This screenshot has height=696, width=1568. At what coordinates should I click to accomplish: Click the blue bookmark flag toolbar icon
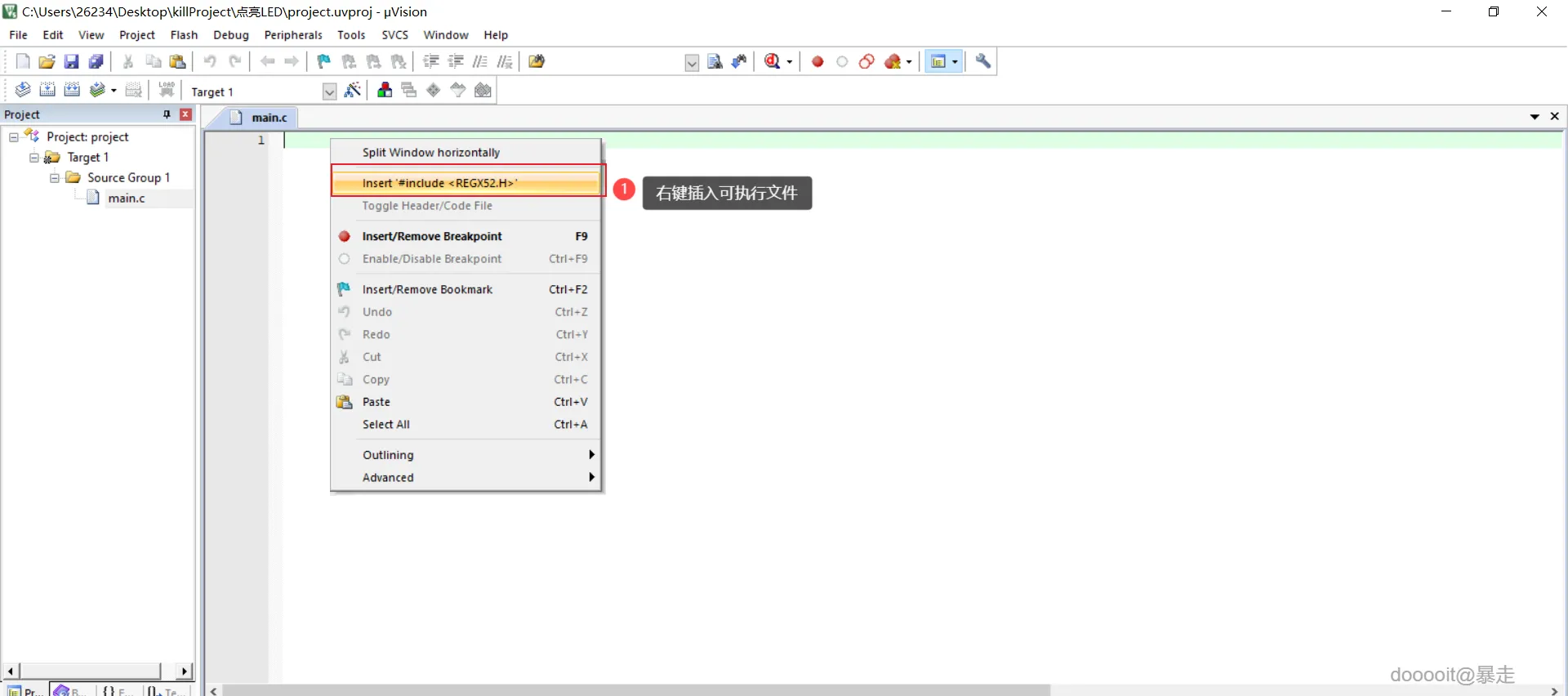tap(324, 61)
